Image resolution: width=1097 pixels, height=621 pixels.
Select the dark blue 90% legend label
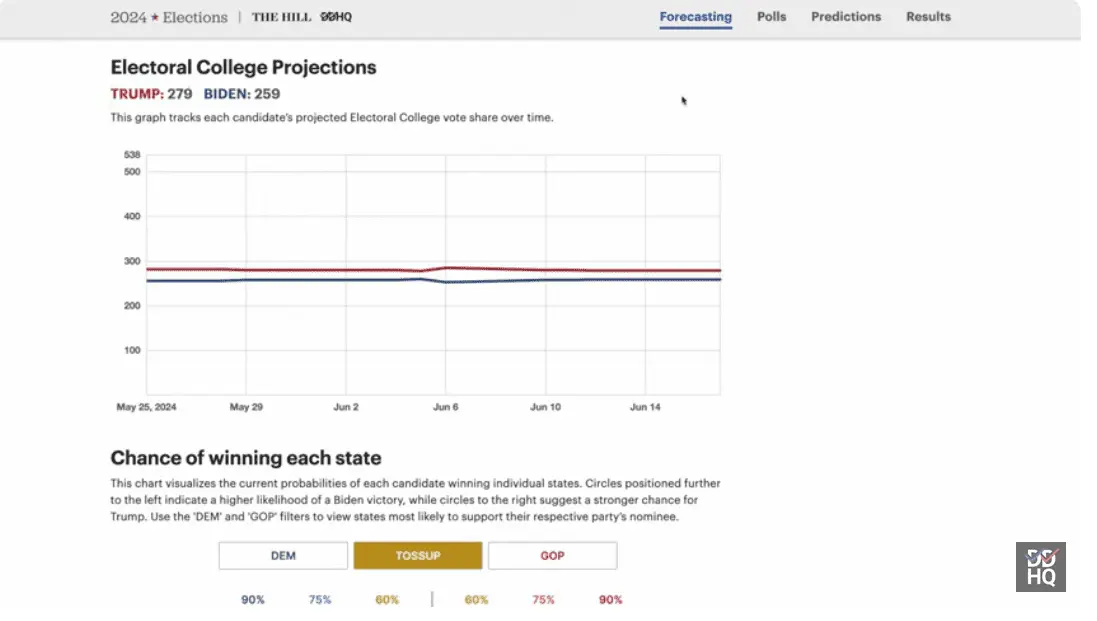pos(253,600)
